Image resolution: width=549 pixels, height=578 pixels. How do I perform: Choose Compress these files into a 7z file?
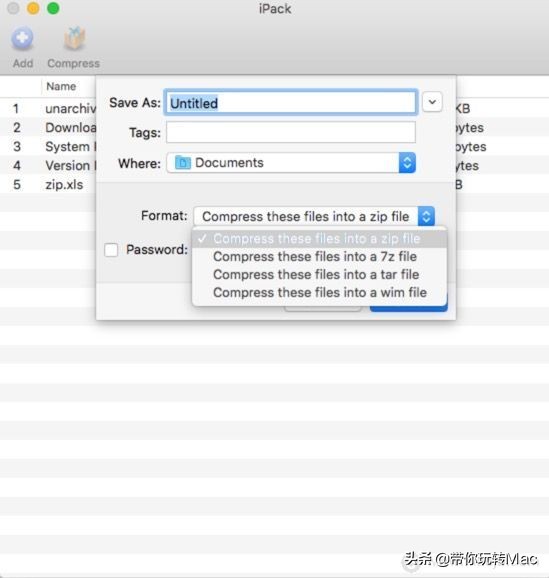320,257
